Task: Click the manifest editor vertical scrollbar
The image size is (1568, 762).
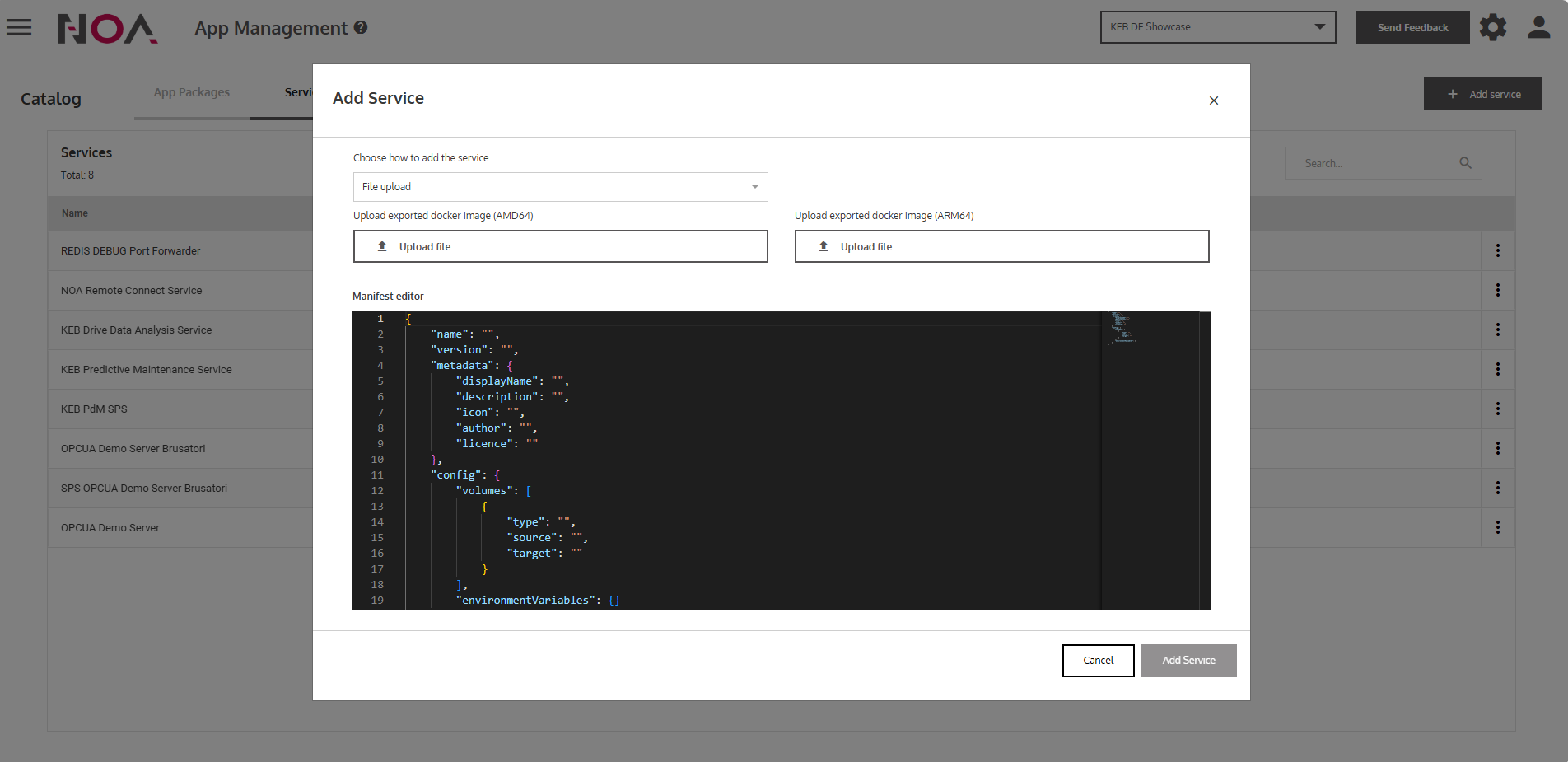Action: click(1205, 461)
